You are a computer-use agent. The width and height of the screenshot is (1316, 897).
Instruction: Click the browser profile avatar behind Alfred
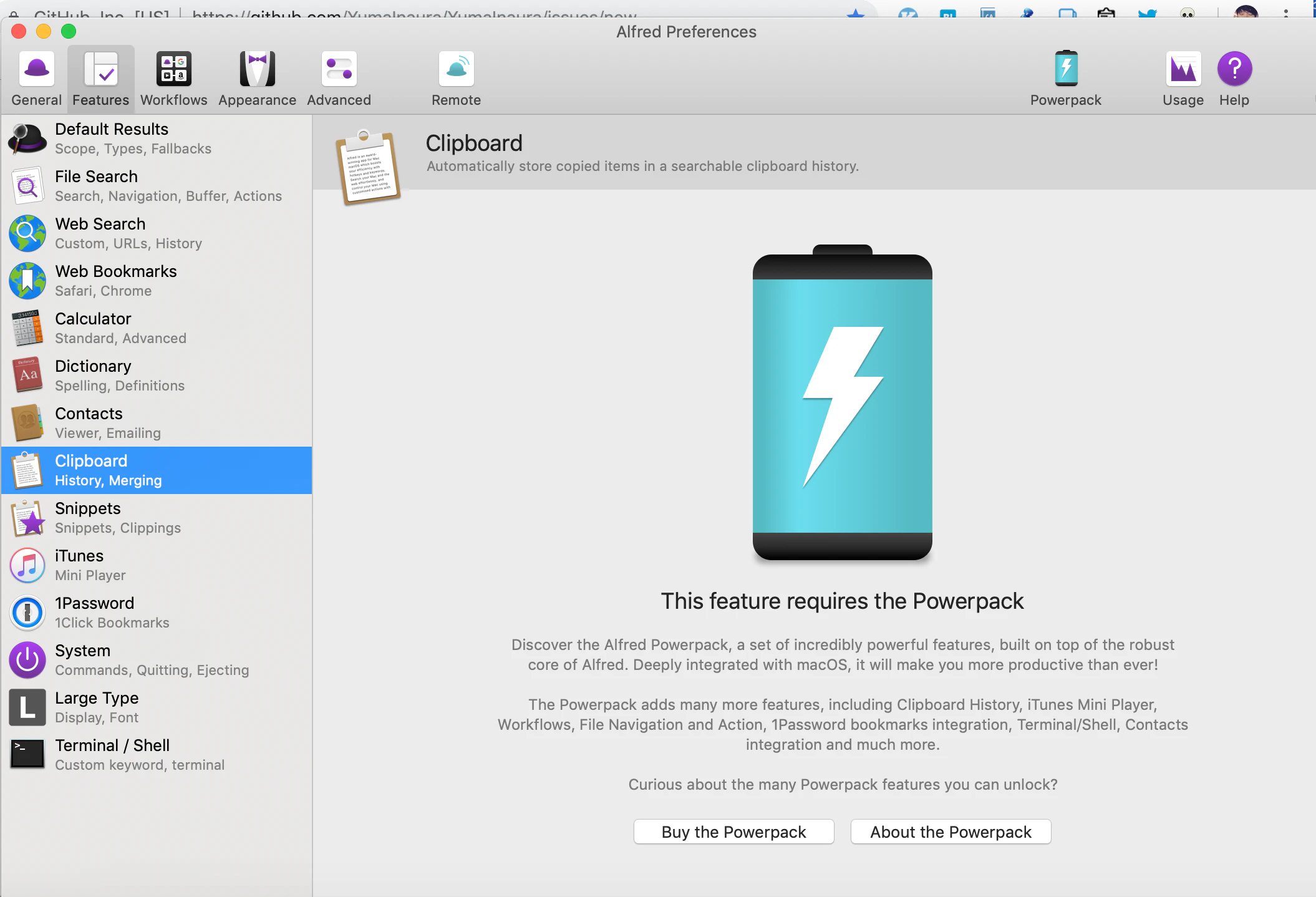pyautogui.click(x=1246, y=12)
